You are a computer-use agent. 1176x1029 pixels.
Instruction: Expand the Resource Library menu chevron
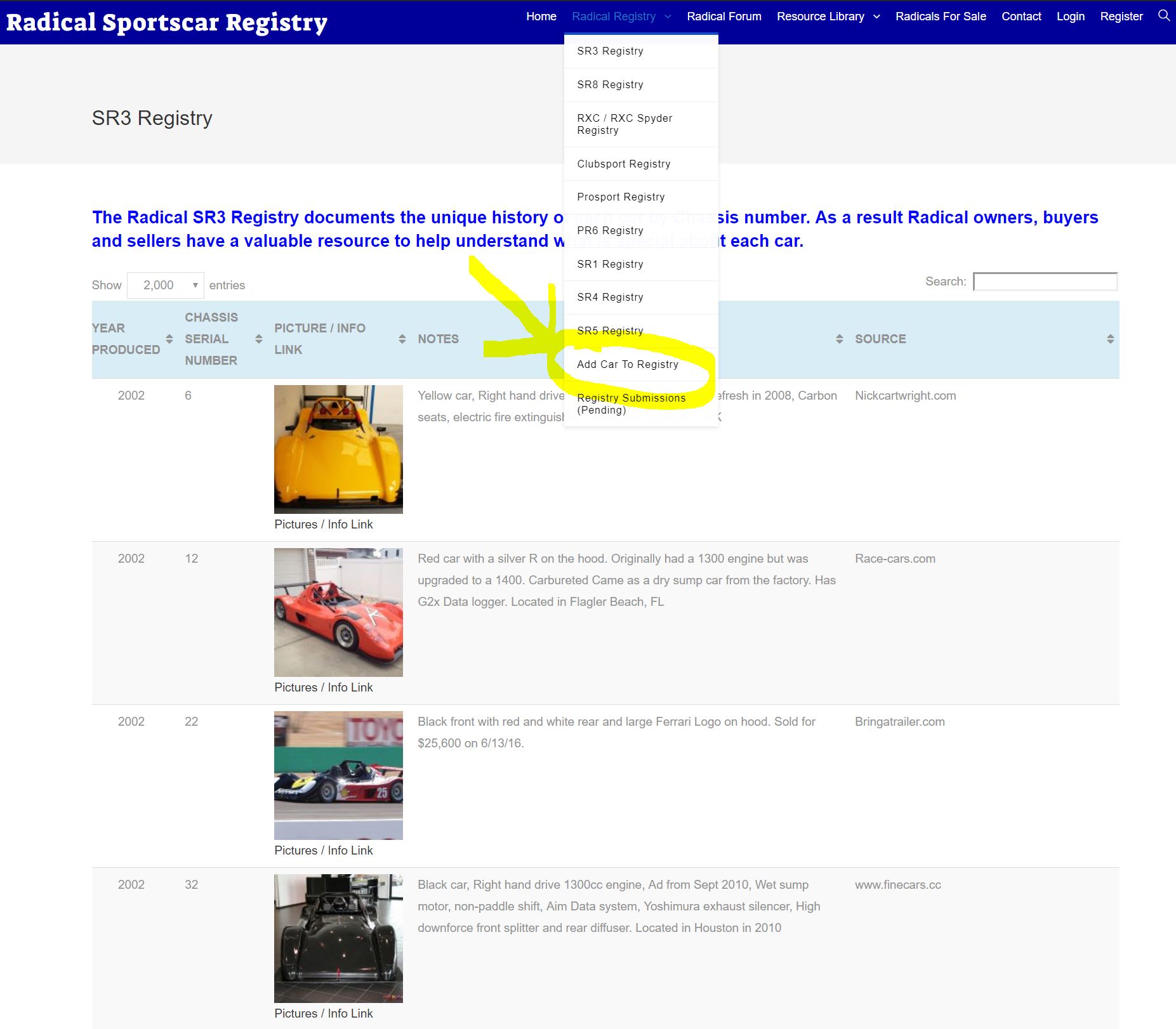876,16
